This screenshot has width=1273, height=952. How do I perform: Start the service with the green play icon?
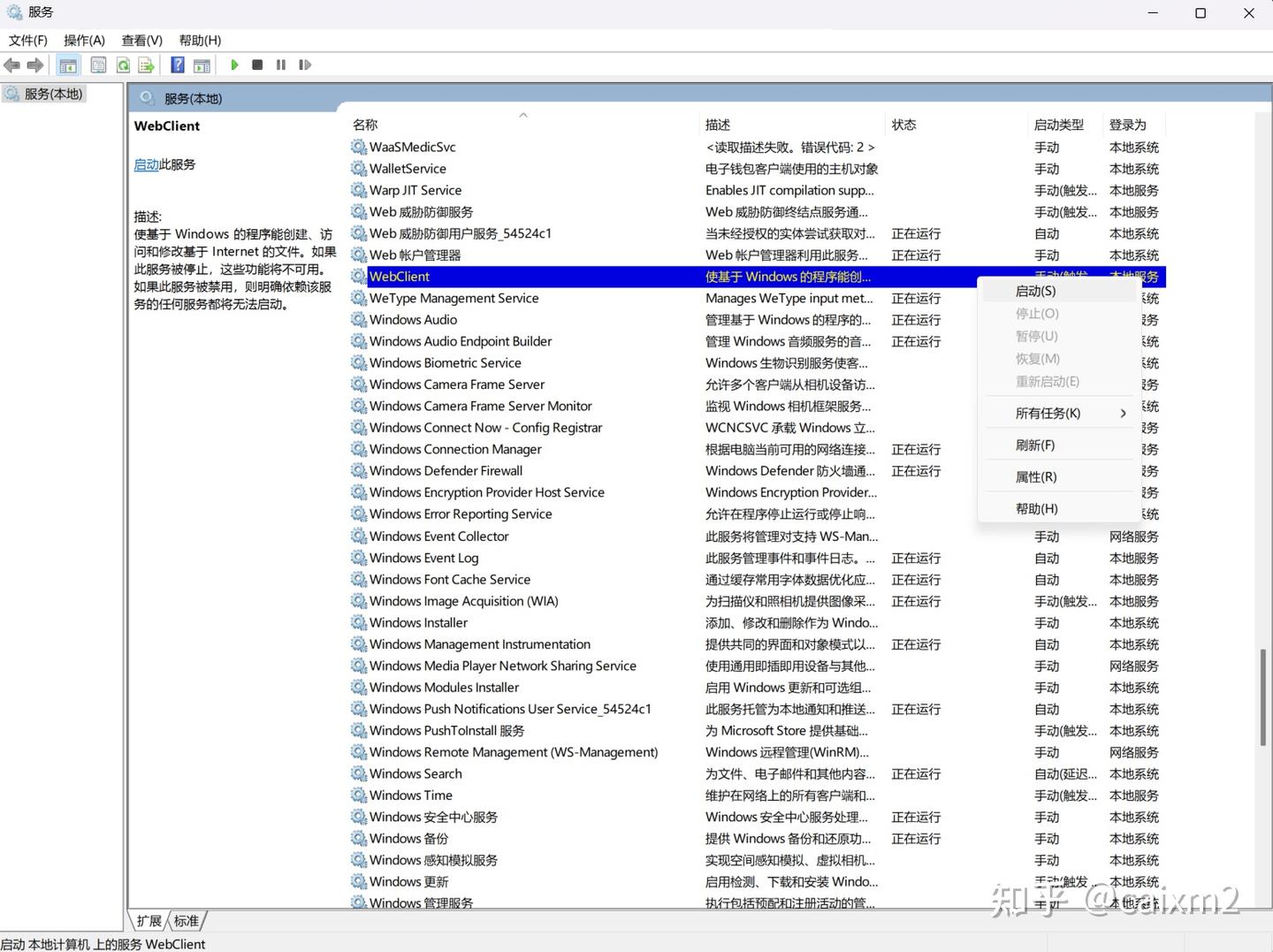tap(234, 65)
